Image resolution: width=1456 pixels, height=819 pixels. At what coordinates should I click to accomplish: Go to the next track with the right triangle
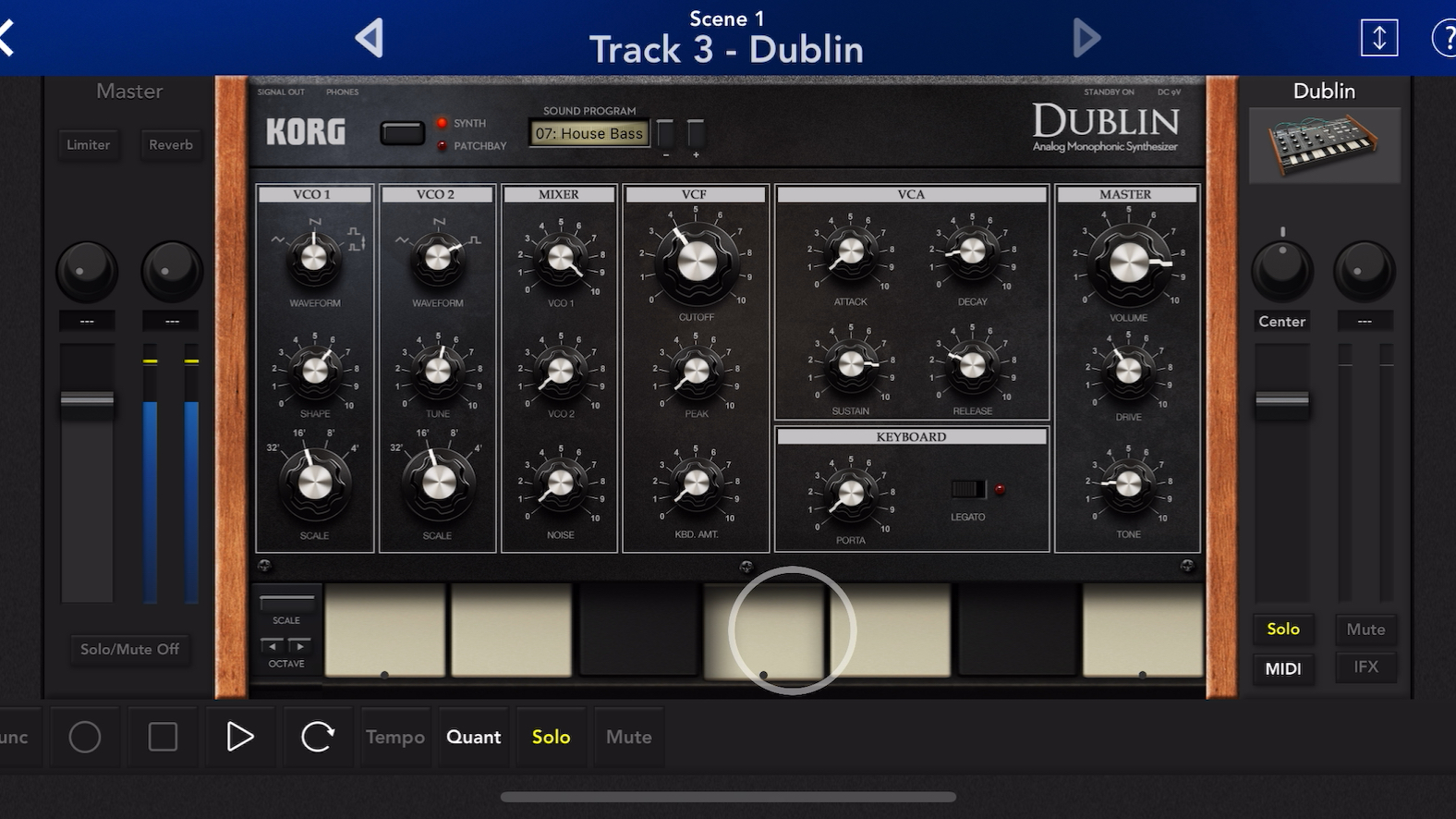pyautogui.click(x=1086, y=39)
